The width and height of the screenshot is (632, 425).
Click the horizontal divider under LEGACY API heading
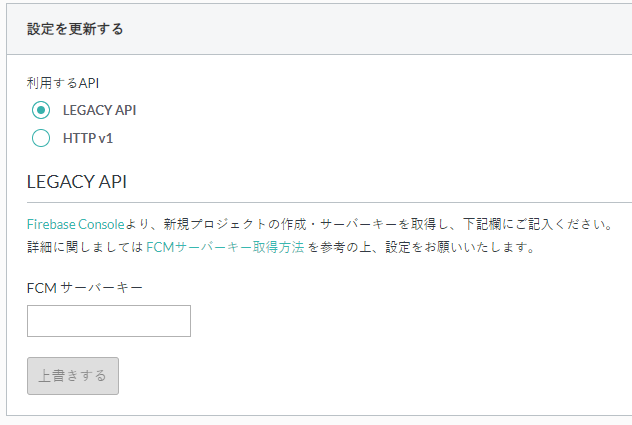click(x=329, y=202)
